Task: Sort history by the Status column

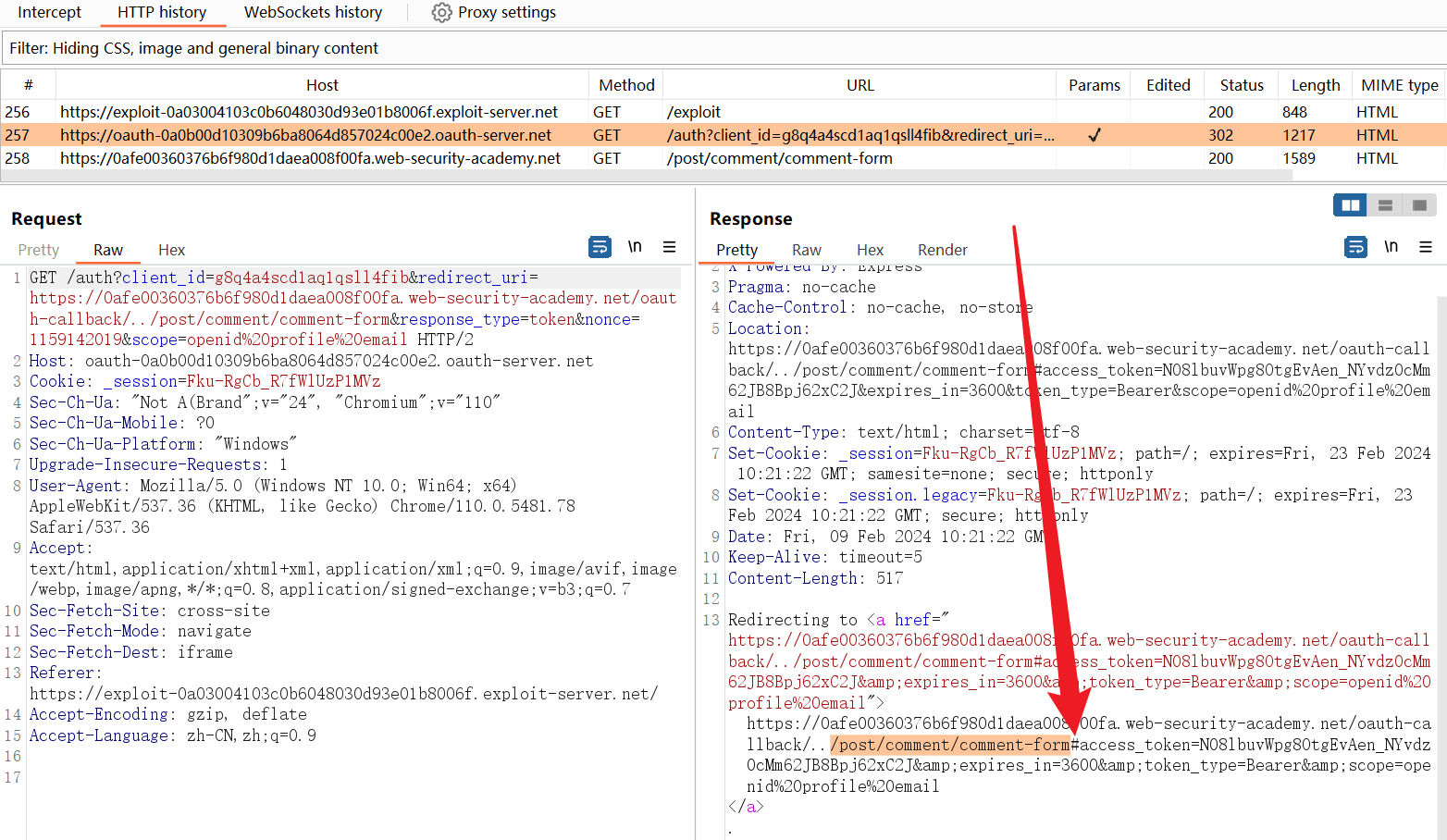Action: 1242,85
